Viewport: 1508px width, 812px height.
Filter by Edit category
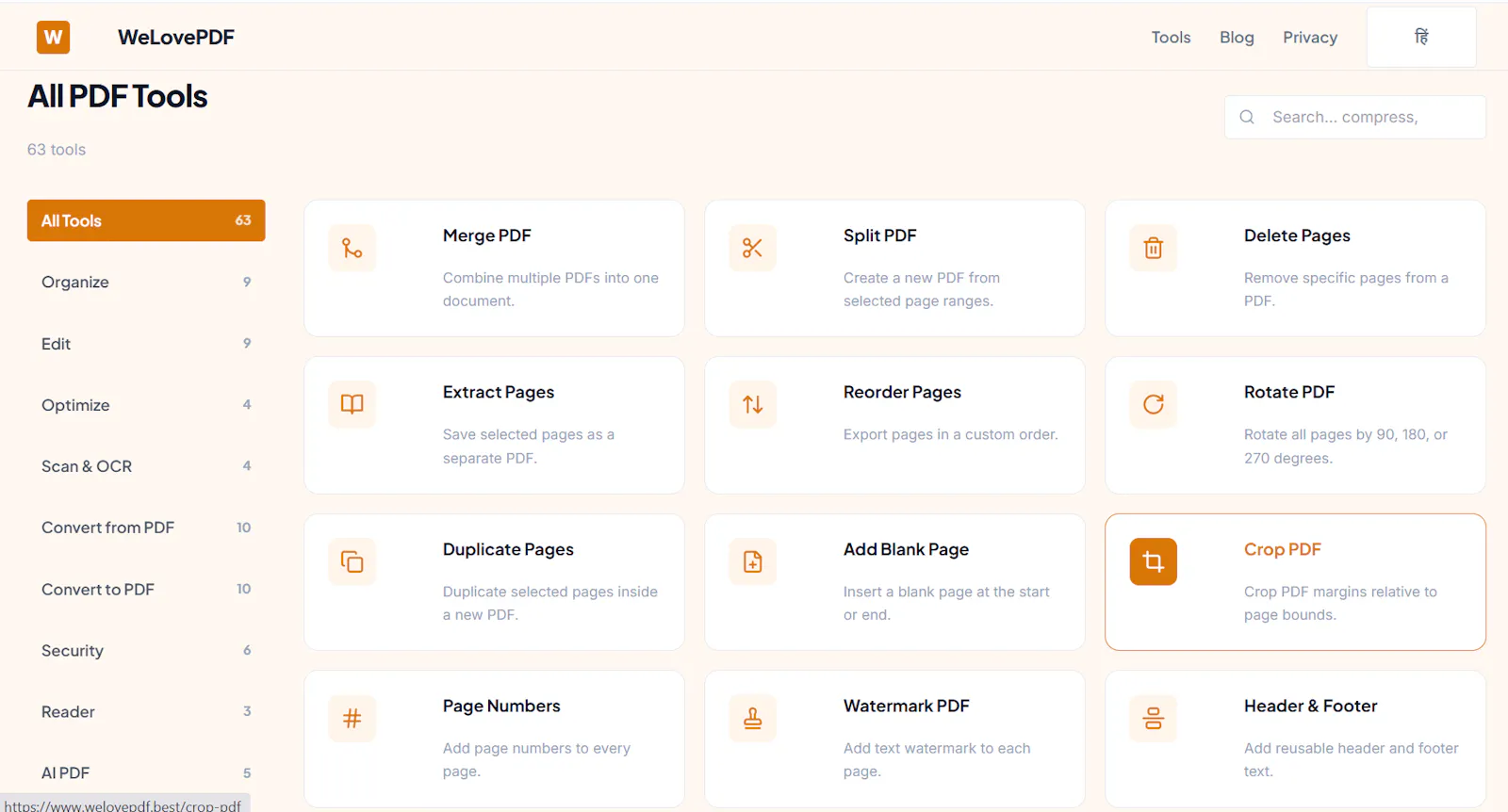pos(146,344)
